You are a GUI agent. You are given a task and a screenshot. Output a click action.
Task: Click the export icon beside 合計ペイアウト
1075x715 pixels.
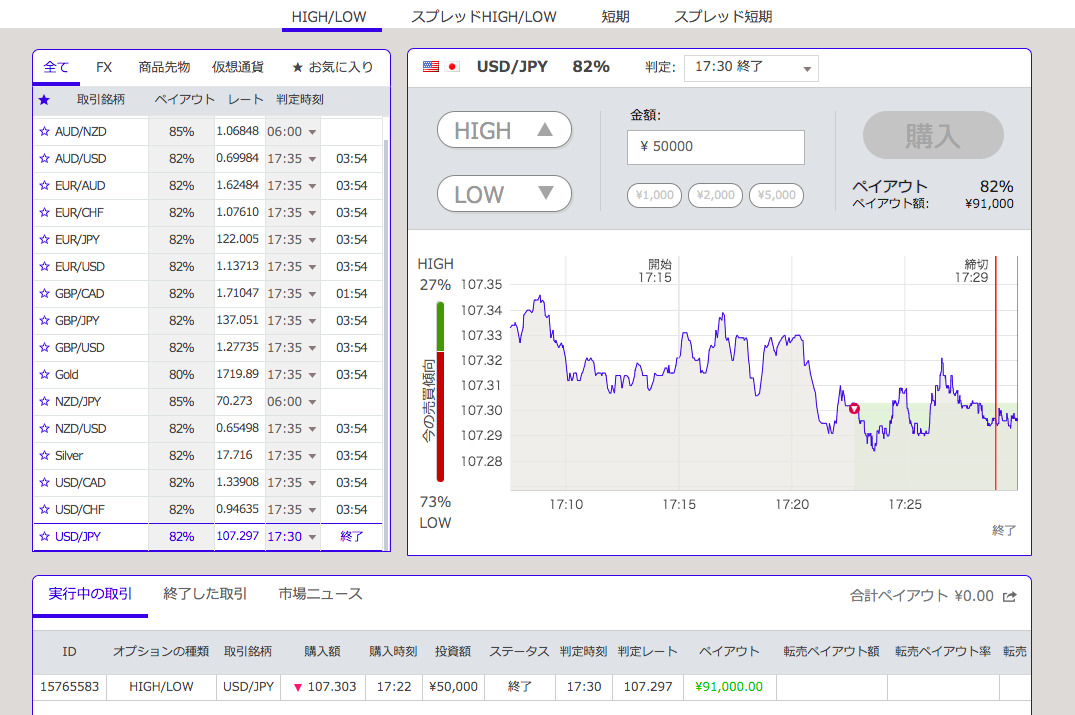coord(1010,597)
